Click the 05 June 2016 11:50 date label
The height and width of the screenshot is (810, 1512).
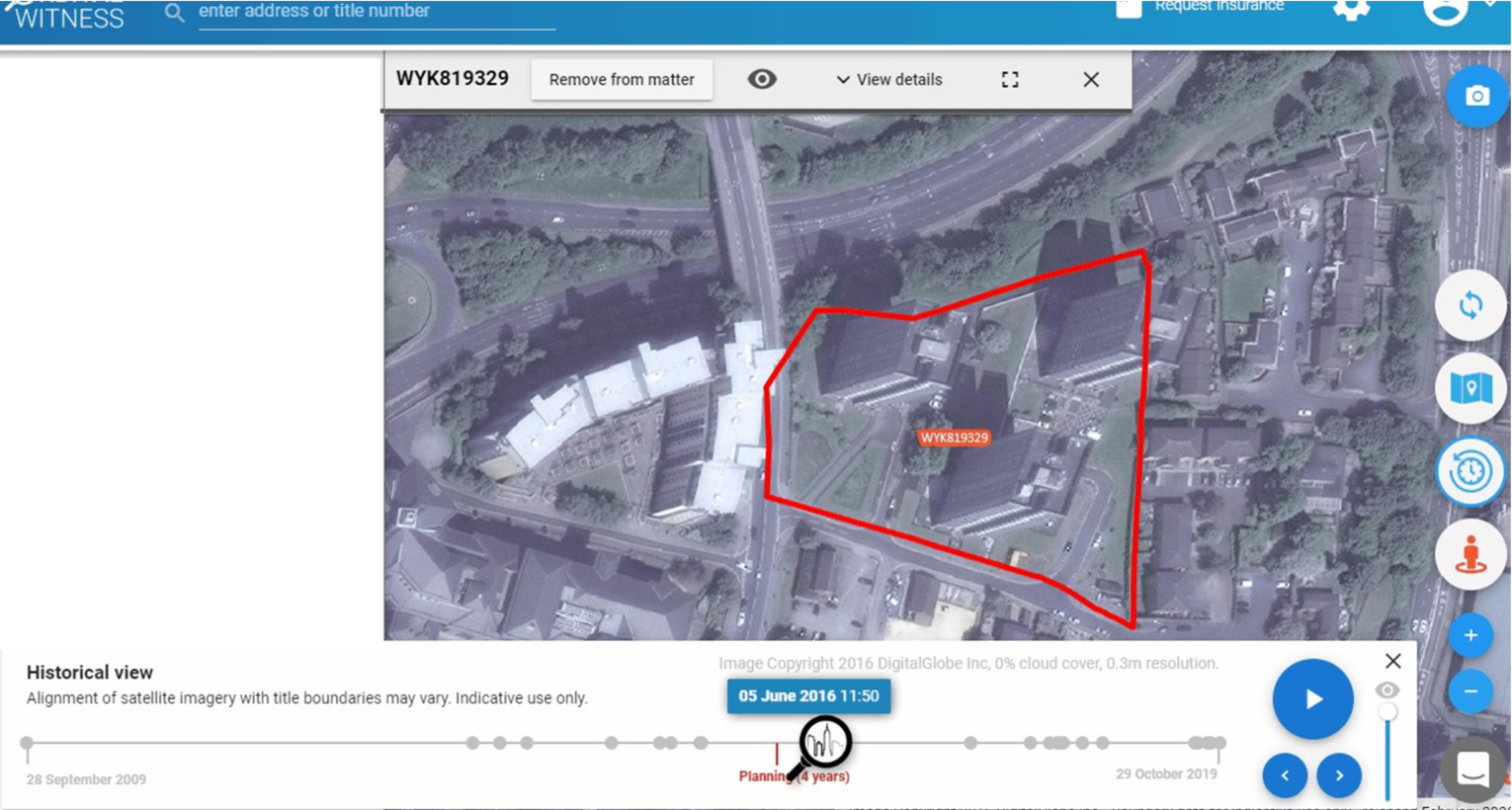point(808,696)
